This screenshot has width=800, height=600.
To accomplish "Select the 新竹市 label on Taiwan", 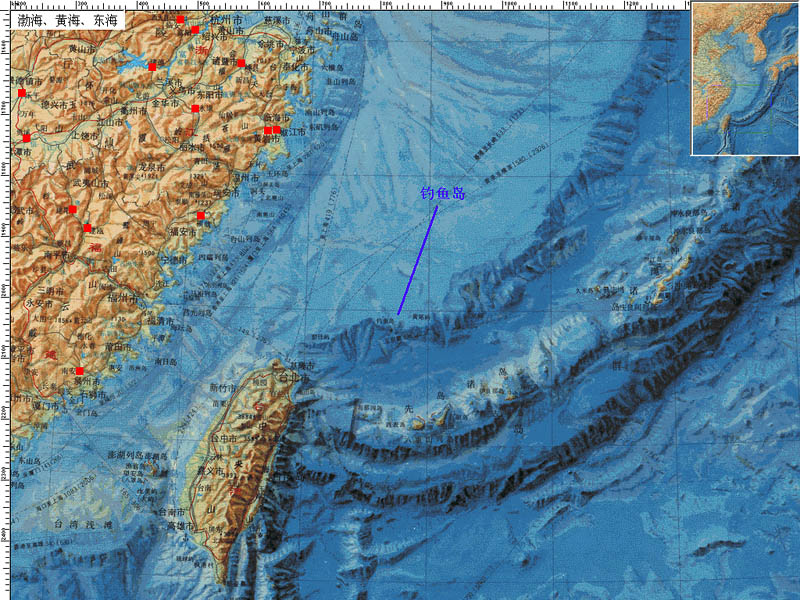I will click(222, 387).
